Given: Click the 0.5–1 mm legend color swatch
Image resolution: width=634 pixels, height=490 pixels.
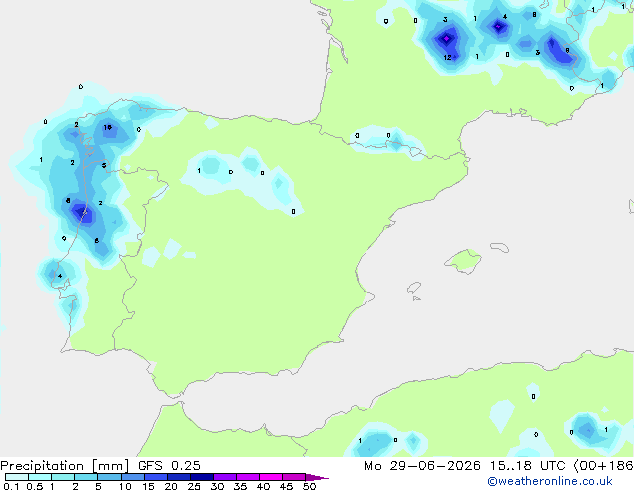Looking at the screenshot, I should [40, 477].
